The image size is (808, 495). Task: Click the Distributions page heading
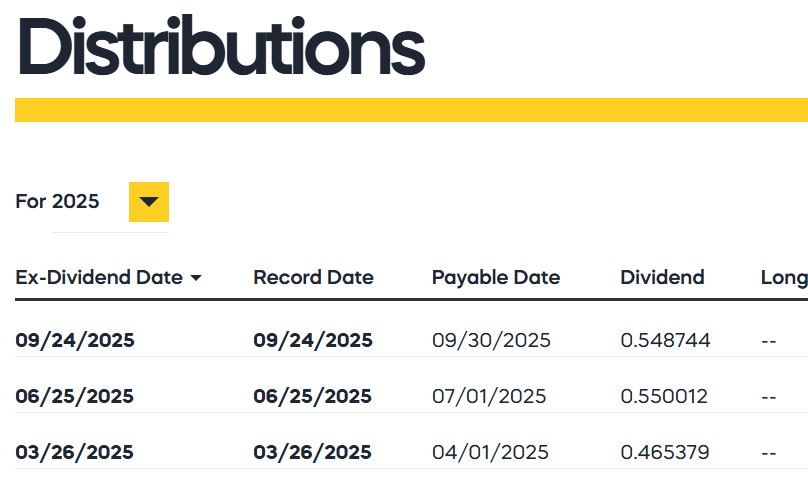point(222,46)
